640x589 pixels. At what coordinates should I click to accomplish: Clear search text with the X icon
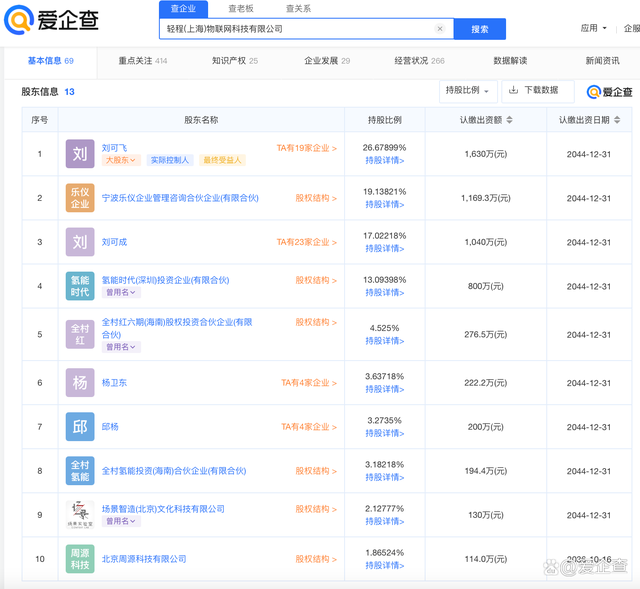point(440,29)
